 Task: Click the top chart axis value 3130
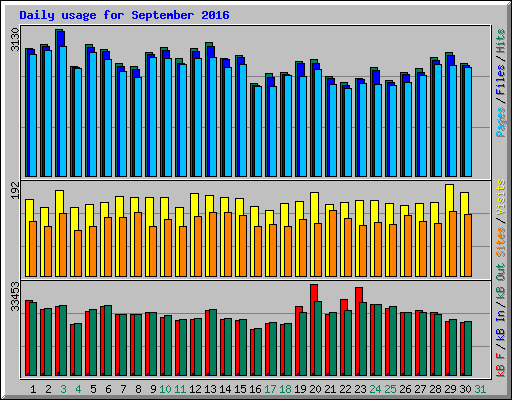click(15, 40)
